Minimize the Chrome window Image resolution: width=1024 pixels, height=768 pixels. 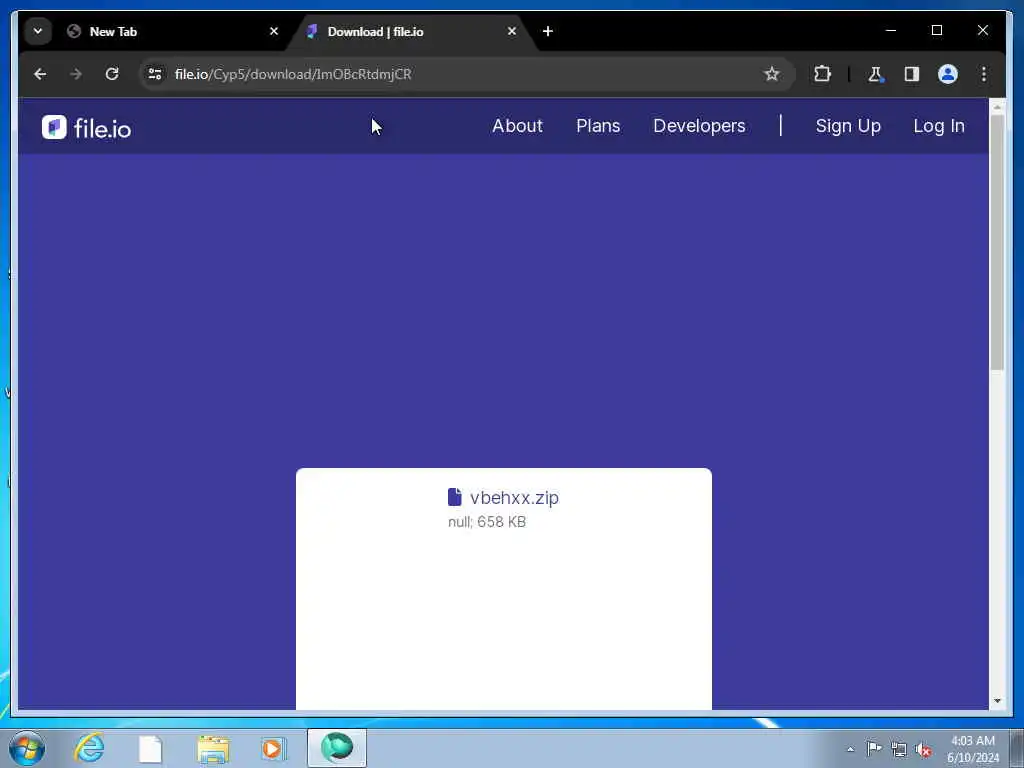coord(891,31)
